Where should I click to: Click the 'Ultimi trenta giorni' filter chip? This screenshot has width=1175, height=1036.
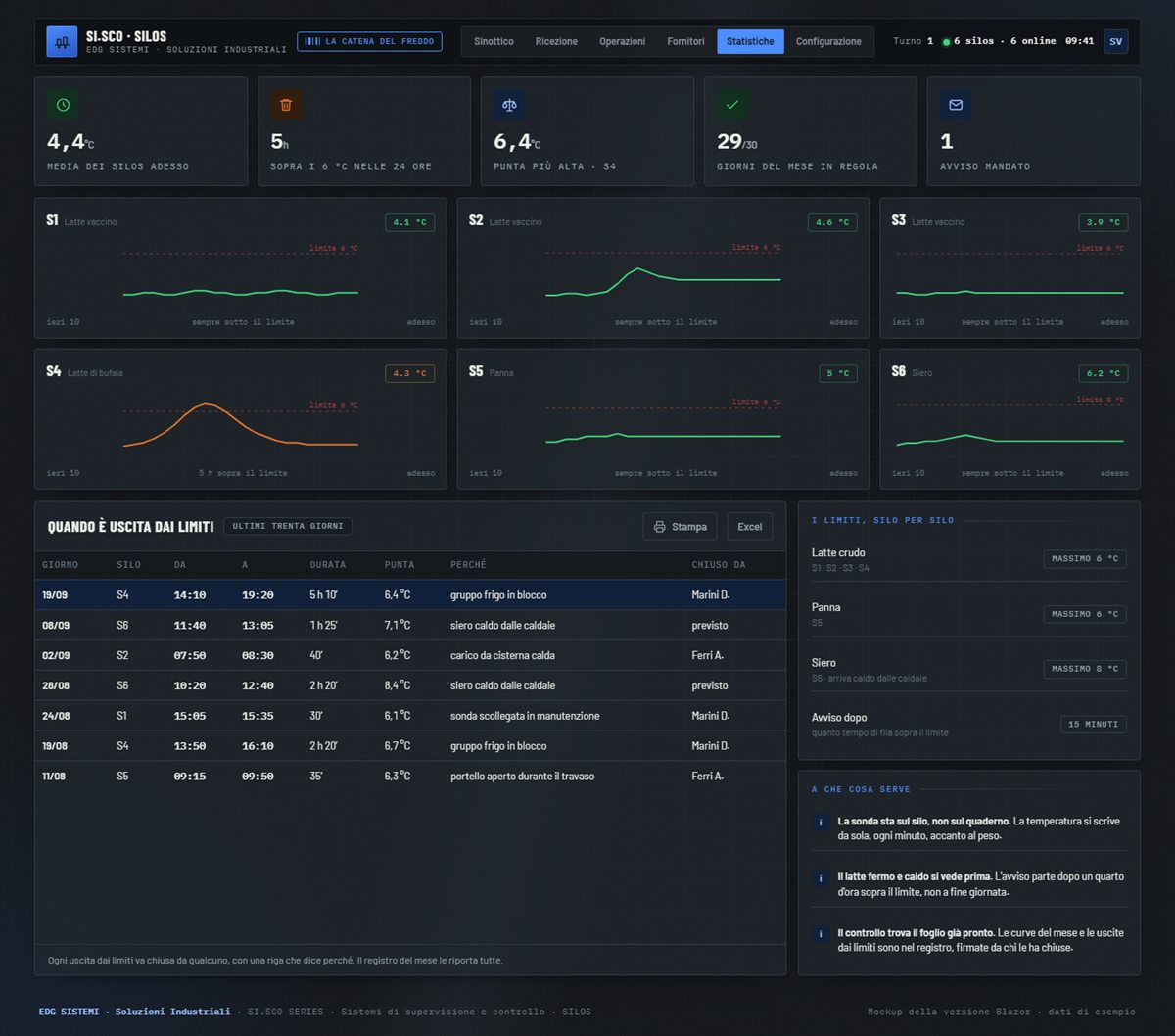pos(288,526)
